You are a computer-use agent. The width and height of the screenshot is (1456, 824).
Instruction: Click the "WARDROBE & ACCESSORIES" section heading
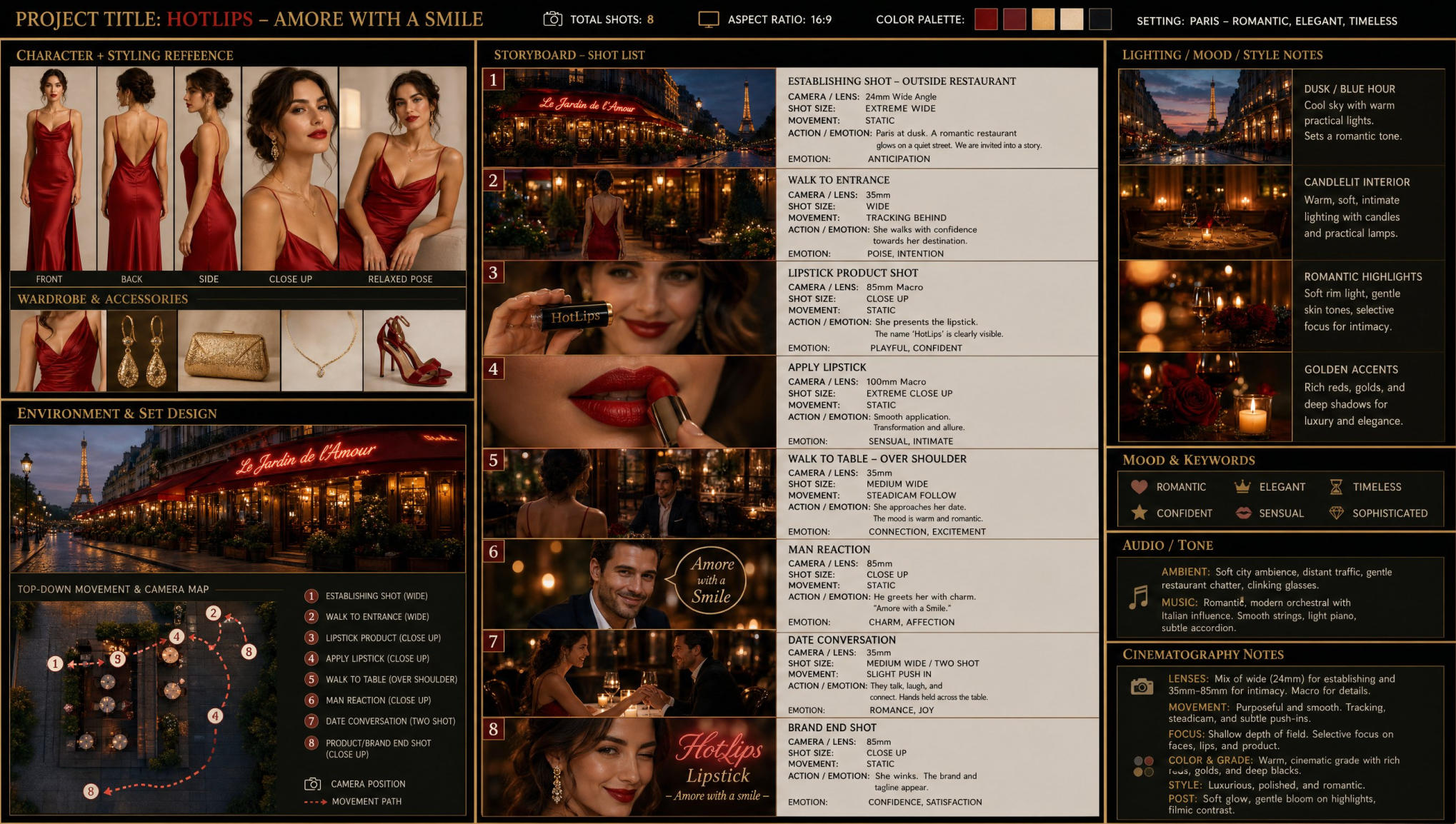click(x=103, y=299)
